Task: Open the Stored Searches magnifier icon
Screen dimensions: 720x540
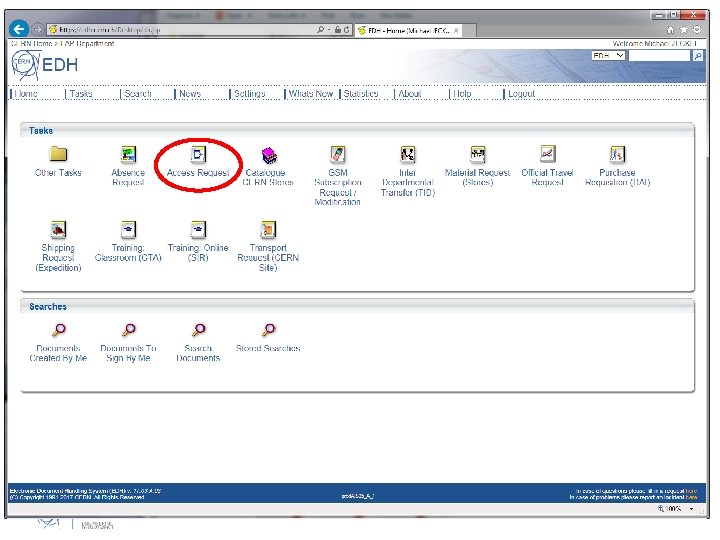Action: 269,330
